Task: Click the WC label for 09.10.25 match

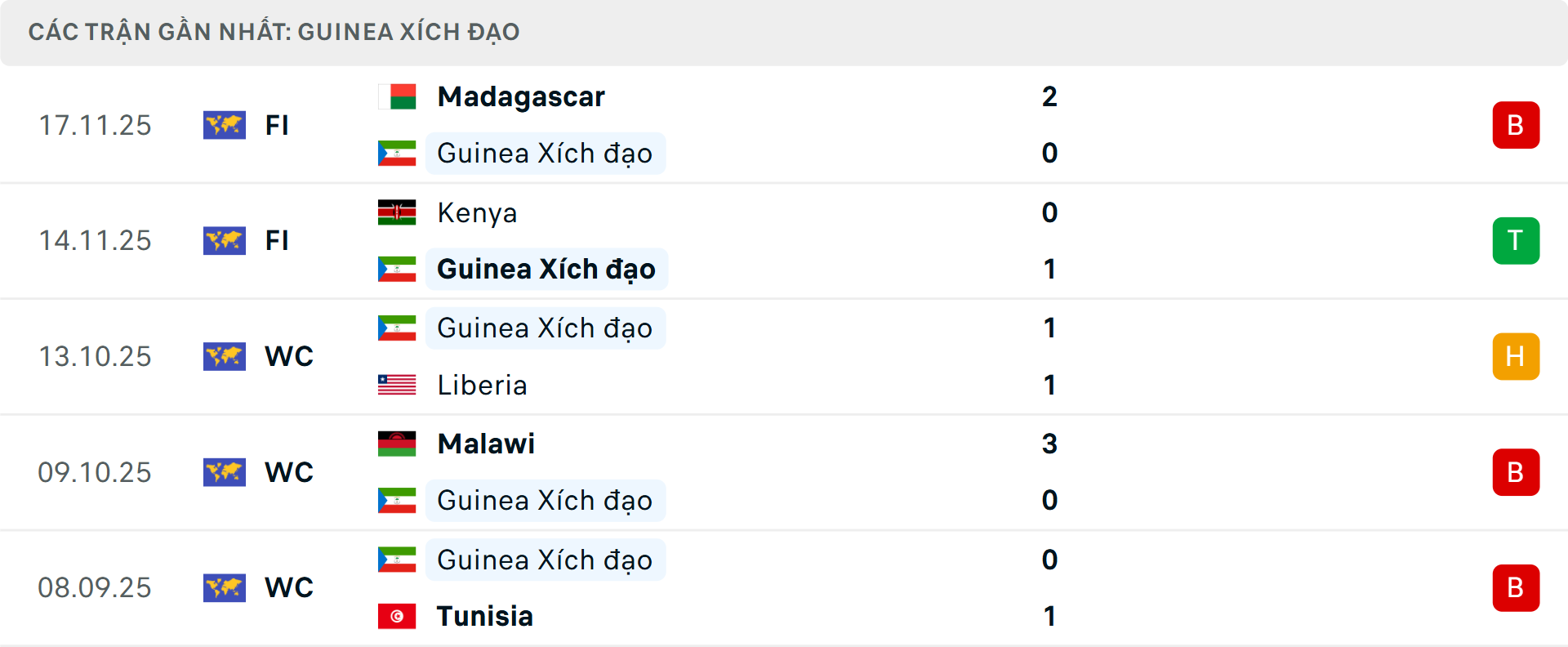Action: click(x=289, y=472)
